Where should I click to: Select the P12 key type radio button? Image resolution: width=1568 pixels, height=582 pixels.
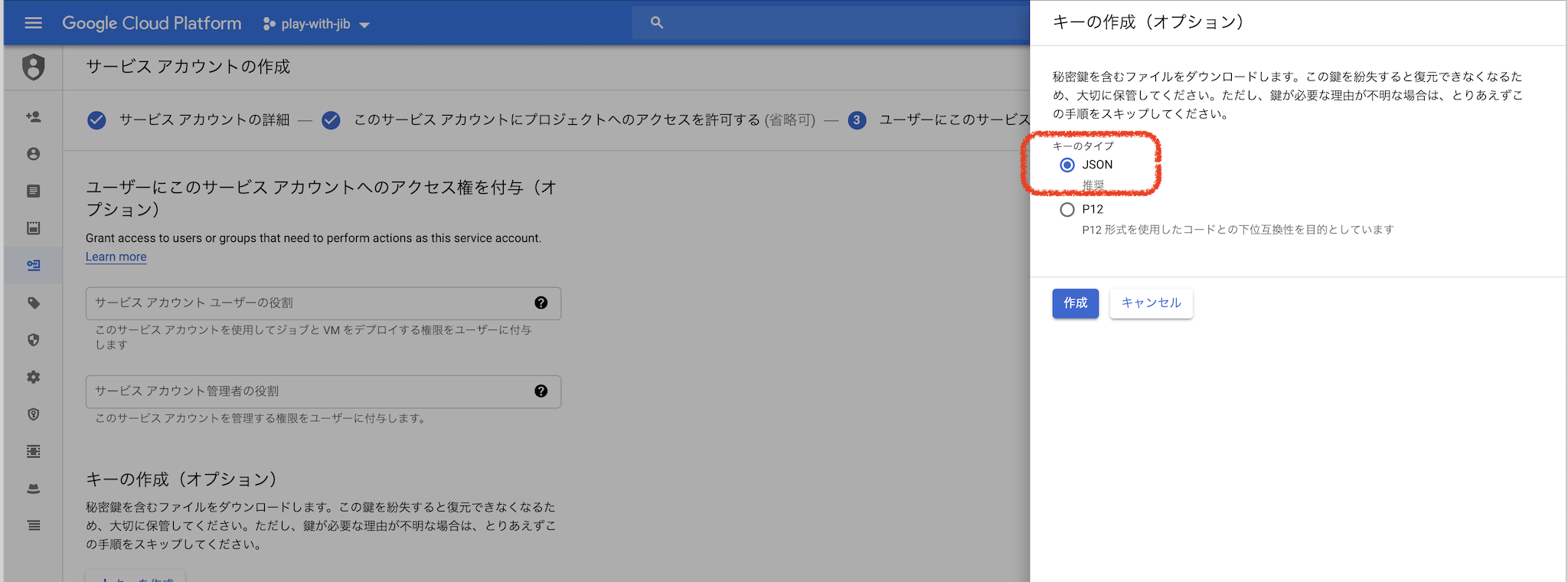pos(1067,209)
